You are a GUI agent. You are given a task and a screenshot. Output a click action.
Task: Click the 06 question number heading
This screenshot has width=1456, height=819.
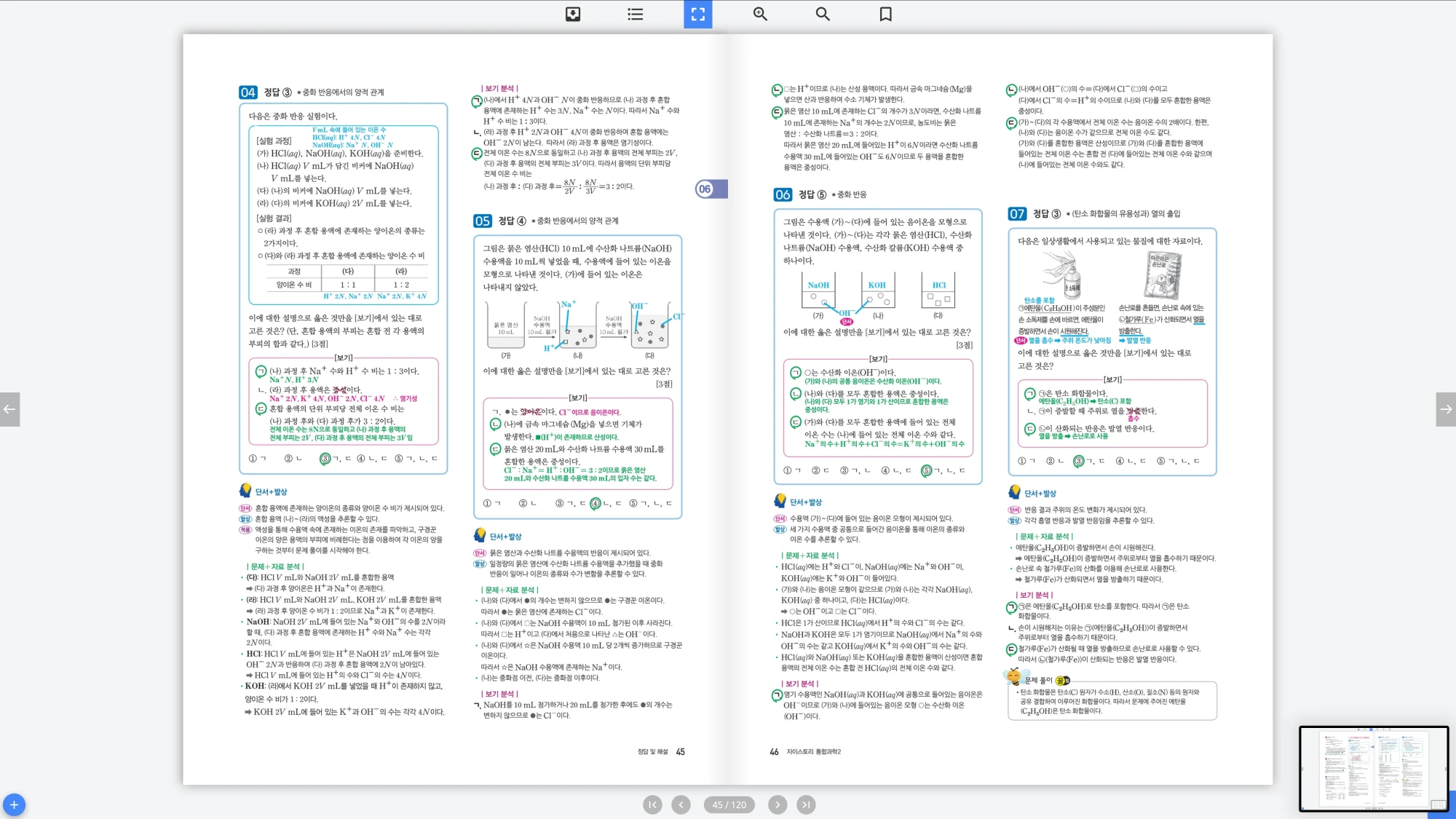point(783,194)
